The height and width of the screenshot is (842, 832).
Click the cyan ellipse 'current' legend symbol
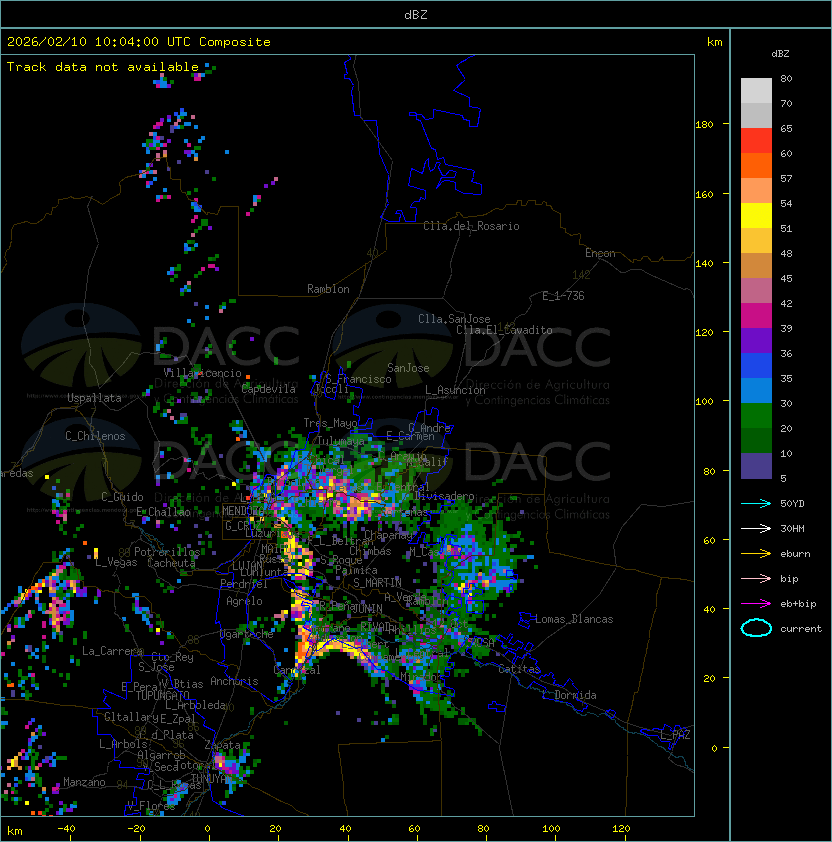tap(756, 628)
